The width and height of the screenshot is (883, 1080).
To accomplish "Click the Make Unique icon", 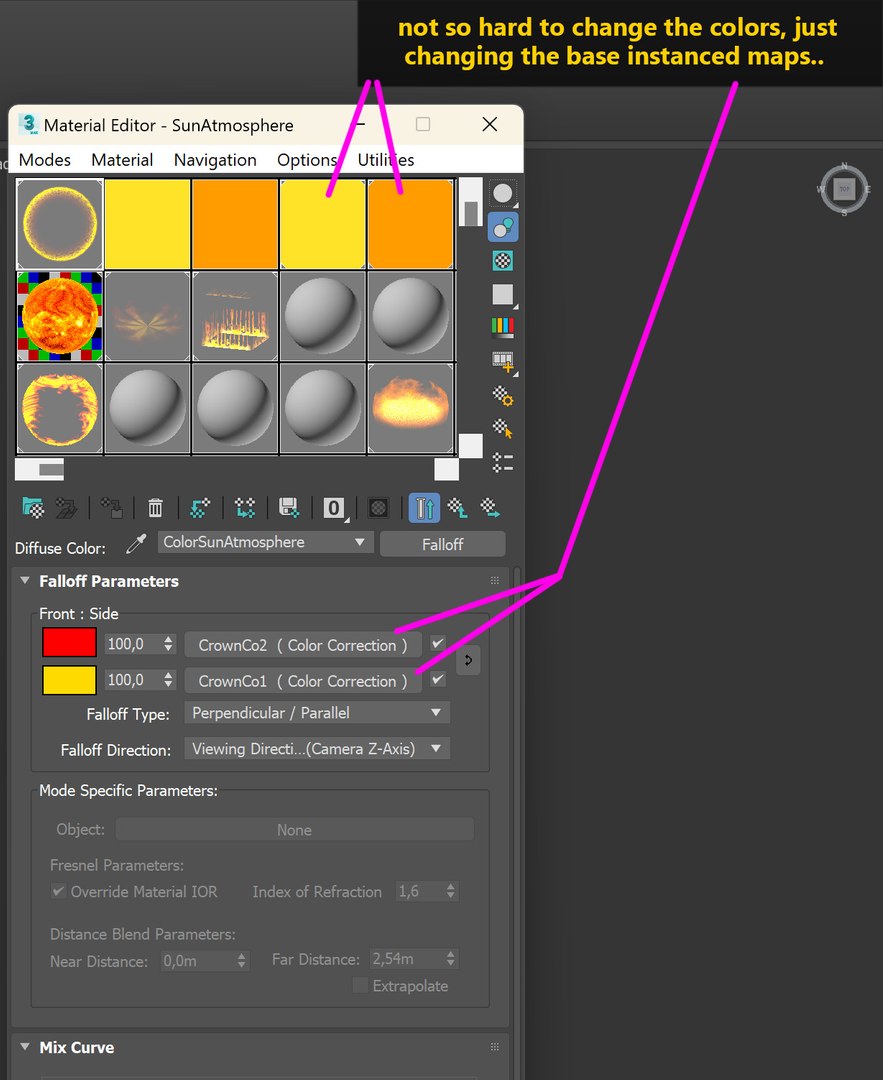I will click(x=245, y=508).
